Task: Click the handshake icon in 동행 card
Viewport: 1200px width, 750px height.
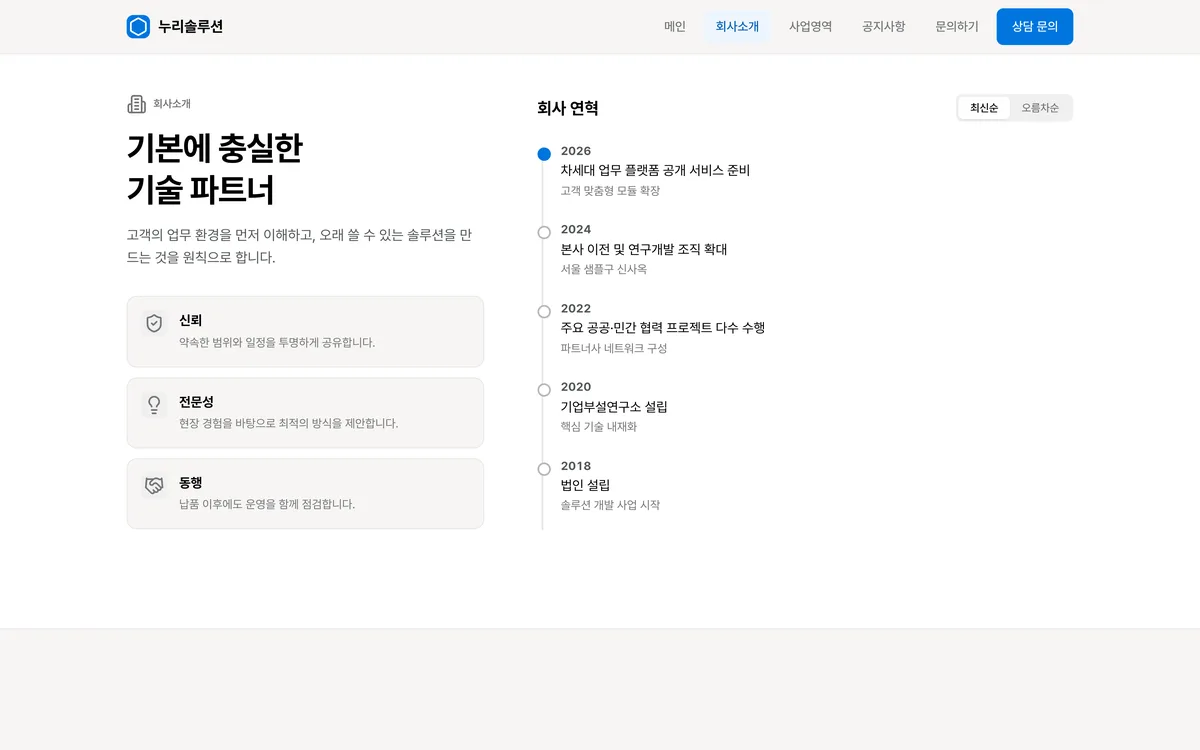Action: pos(154,486)
